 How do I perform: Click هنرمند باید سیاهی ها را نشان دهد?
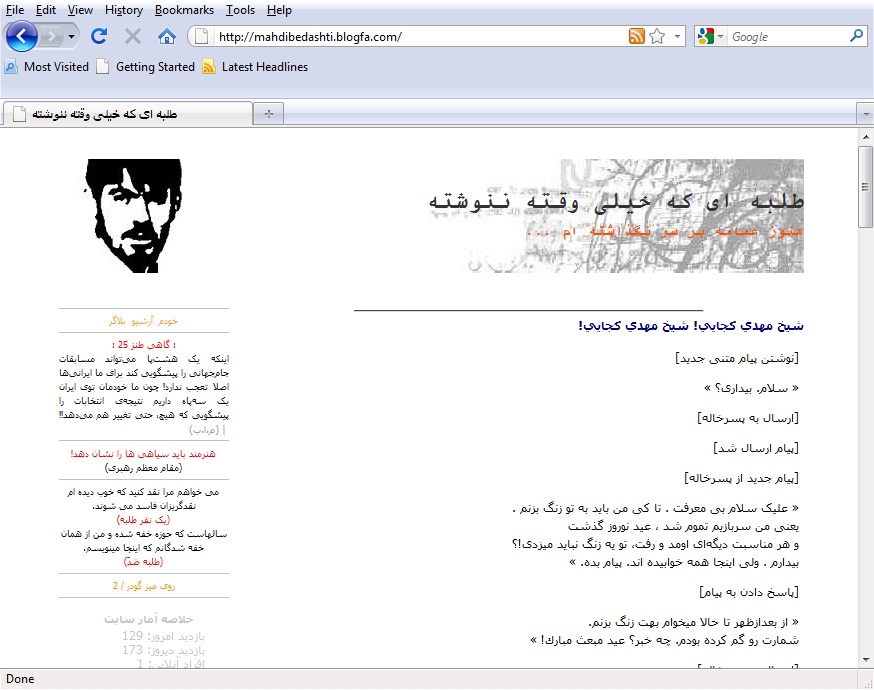coord(143,454)
